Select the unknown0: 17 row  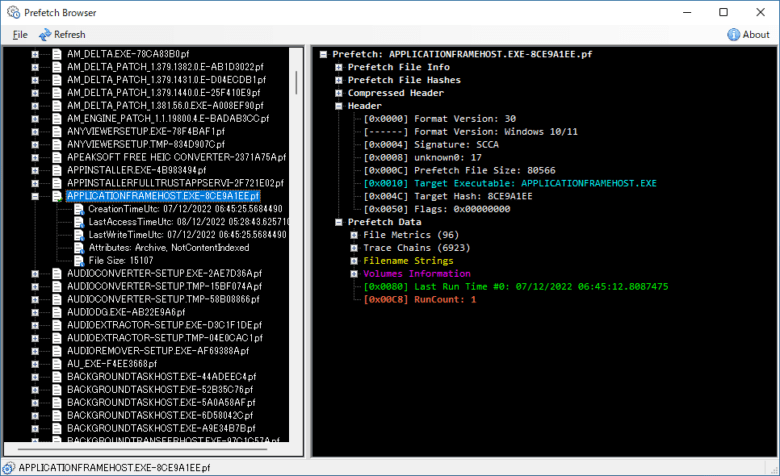(x=423, y=158)
